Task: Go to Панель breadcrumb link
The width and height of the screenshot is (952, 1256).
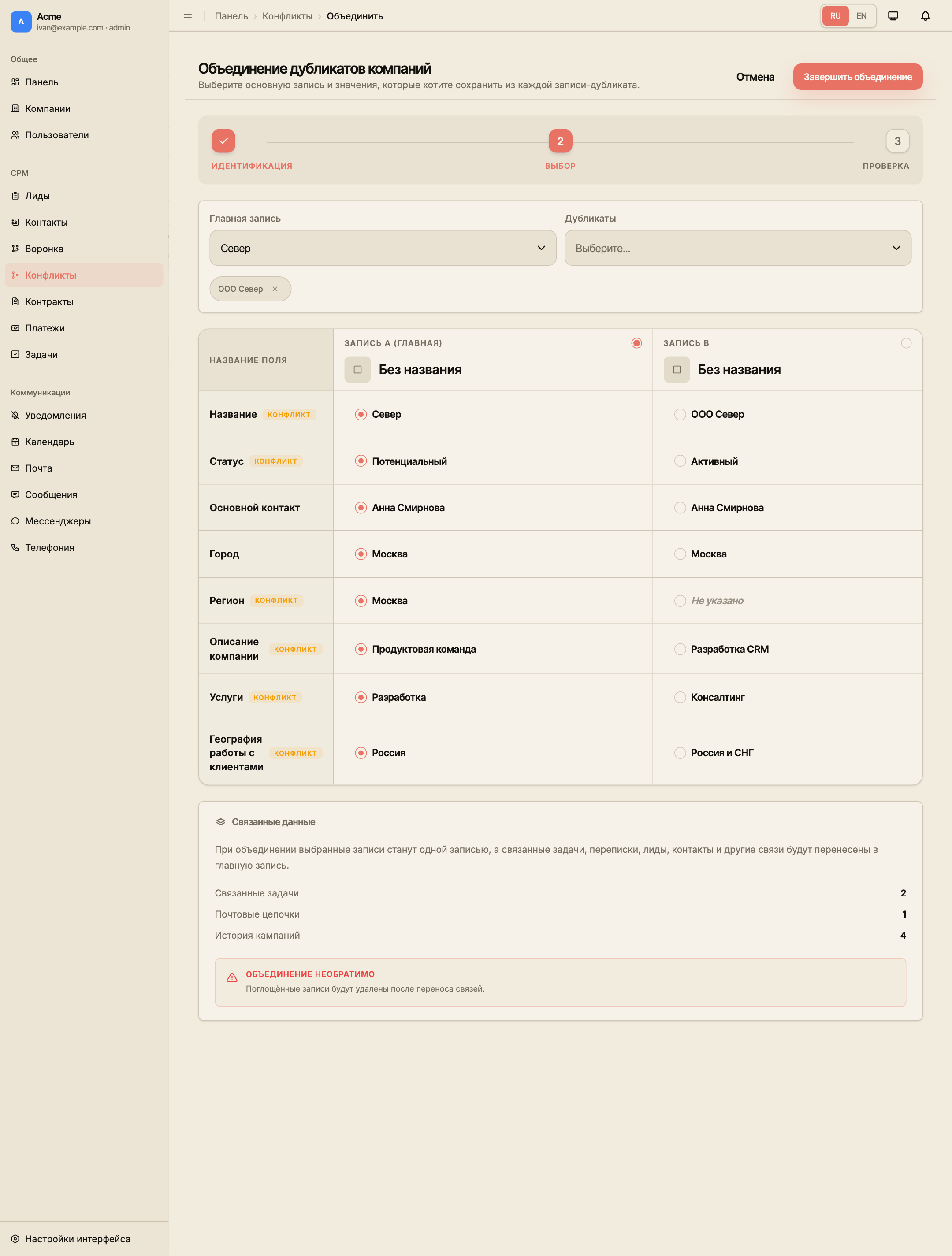Action: pos(231,16)
